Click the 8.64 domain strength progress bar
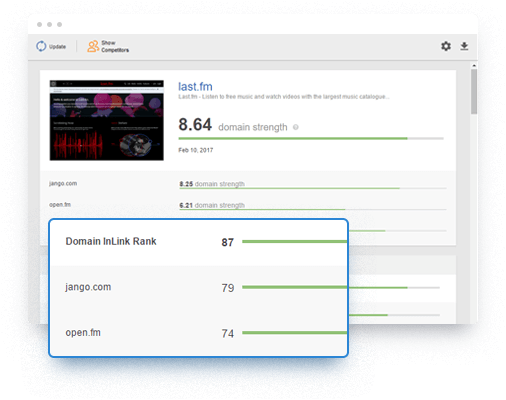 tap(311, 138)
